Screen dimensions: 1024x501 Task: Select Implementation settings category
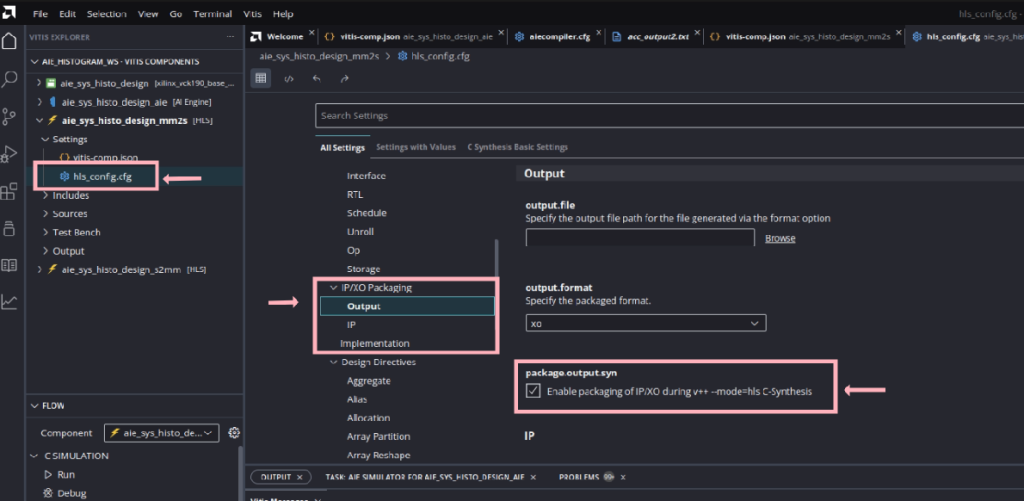pos(375,343)
